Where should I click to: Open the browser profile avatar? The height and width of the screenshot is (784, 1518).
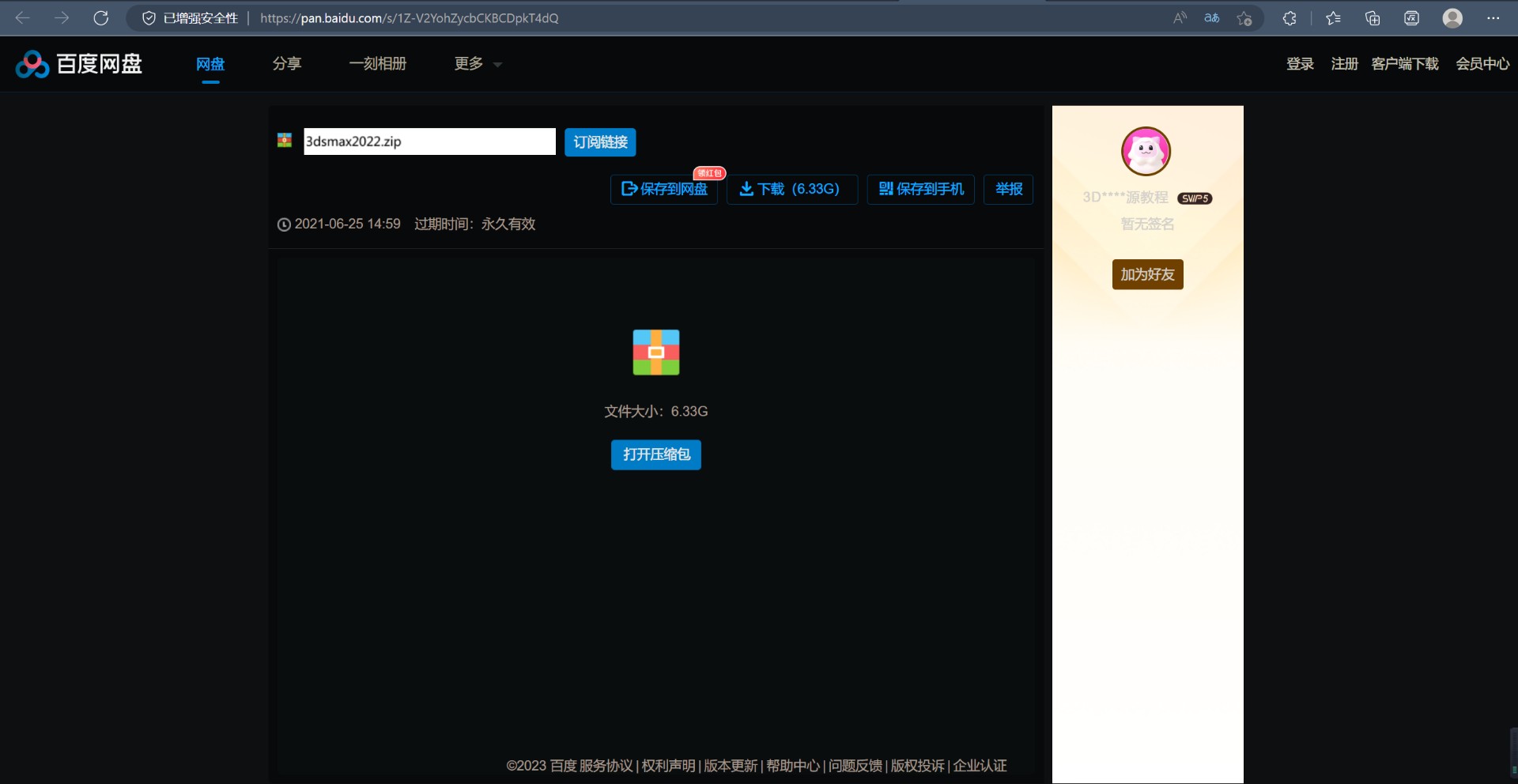click(1452, 17)
